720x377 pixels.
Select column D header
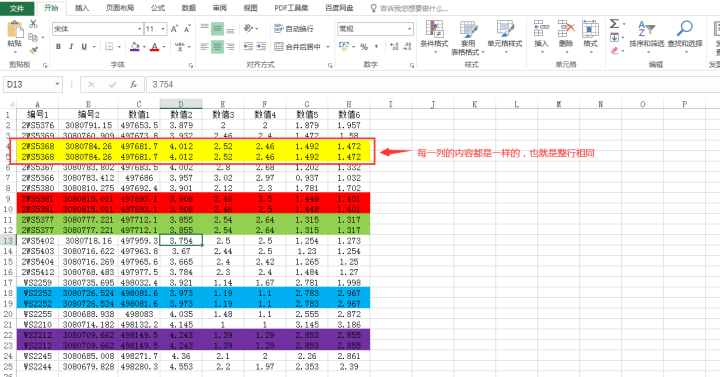(x=181, y=104)
